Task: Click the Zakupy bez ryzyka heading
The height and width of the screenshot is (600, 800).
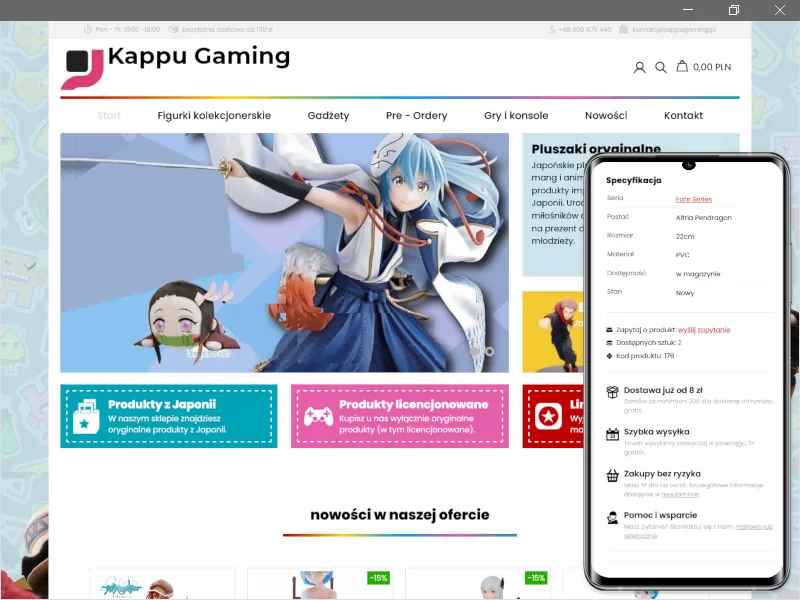Action: 662,474
